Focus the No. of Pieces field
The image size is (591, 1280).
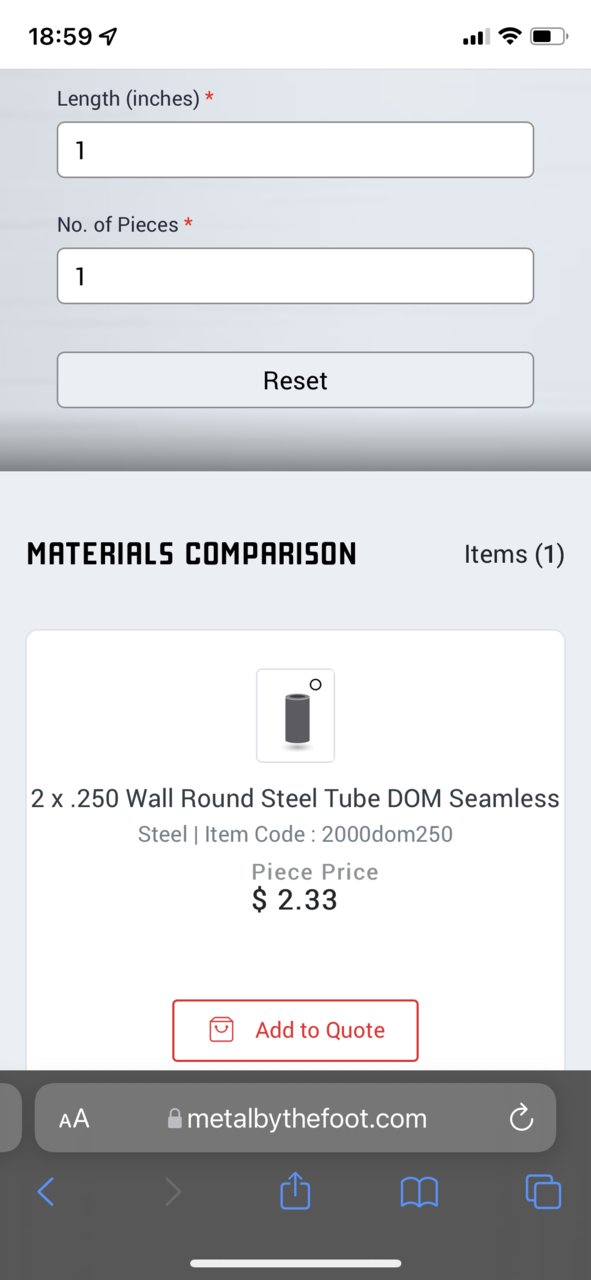pos(295,276)
